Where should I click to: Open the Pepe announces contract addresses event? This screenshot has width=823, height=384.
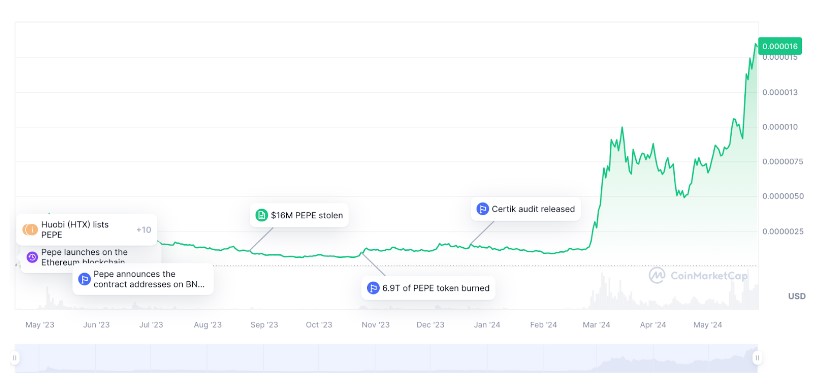(x=143, y=279)
